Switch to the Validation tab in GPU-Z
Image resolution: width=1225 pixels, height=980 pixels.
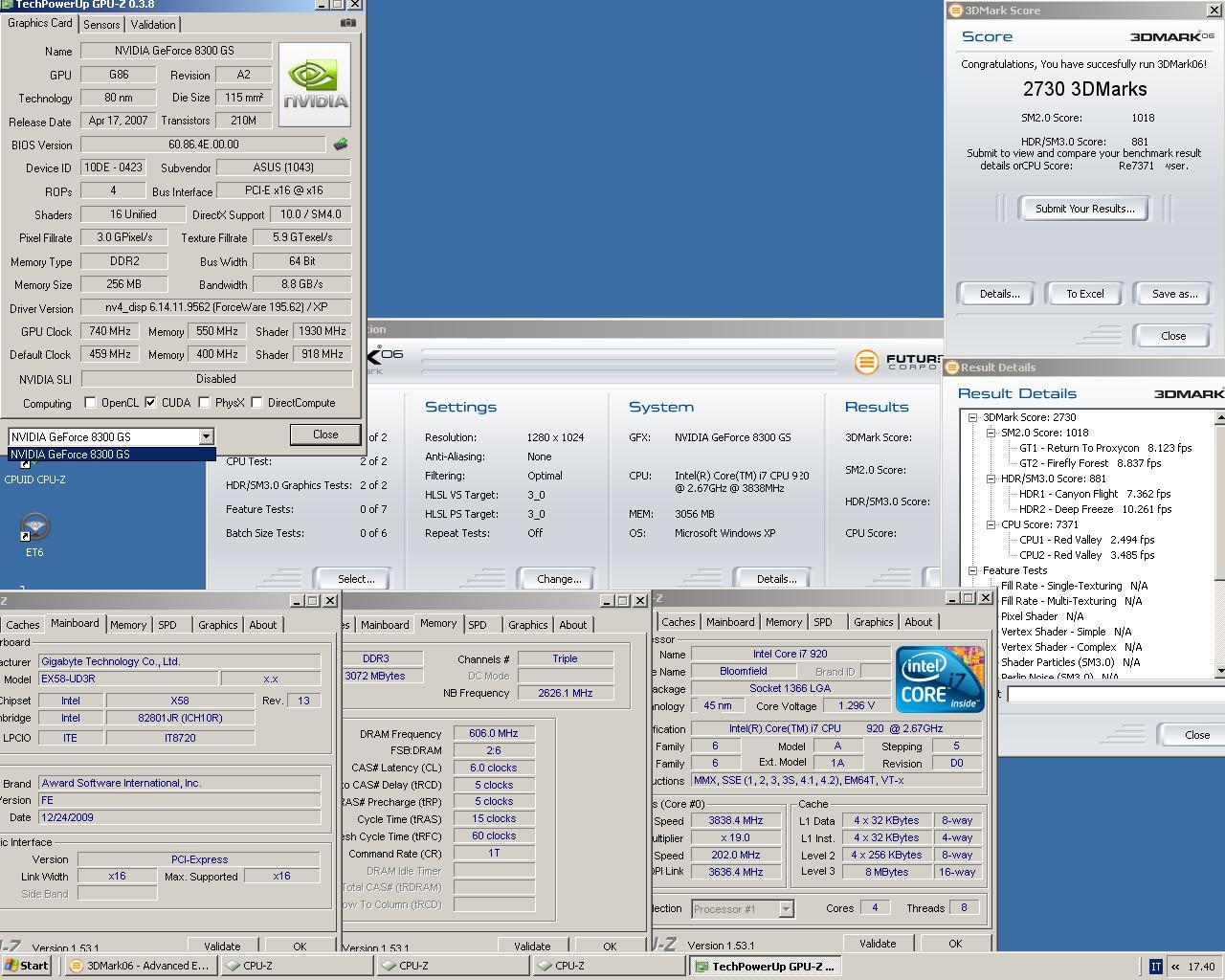pyautogui.click(x=153, y=25)
